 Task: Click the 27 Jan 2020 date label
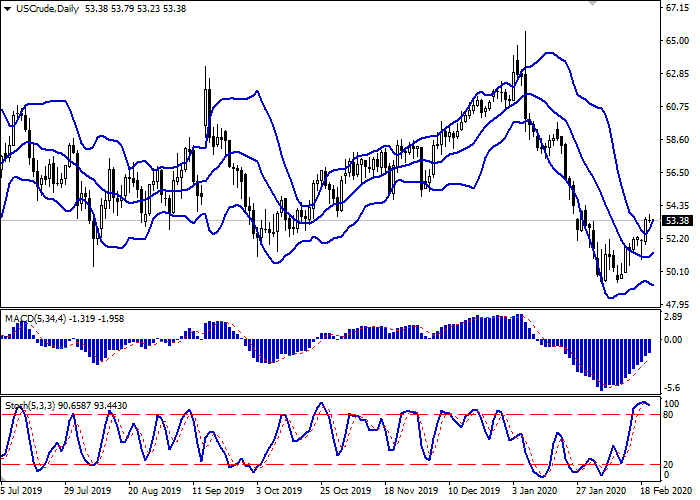pos(600,492)
